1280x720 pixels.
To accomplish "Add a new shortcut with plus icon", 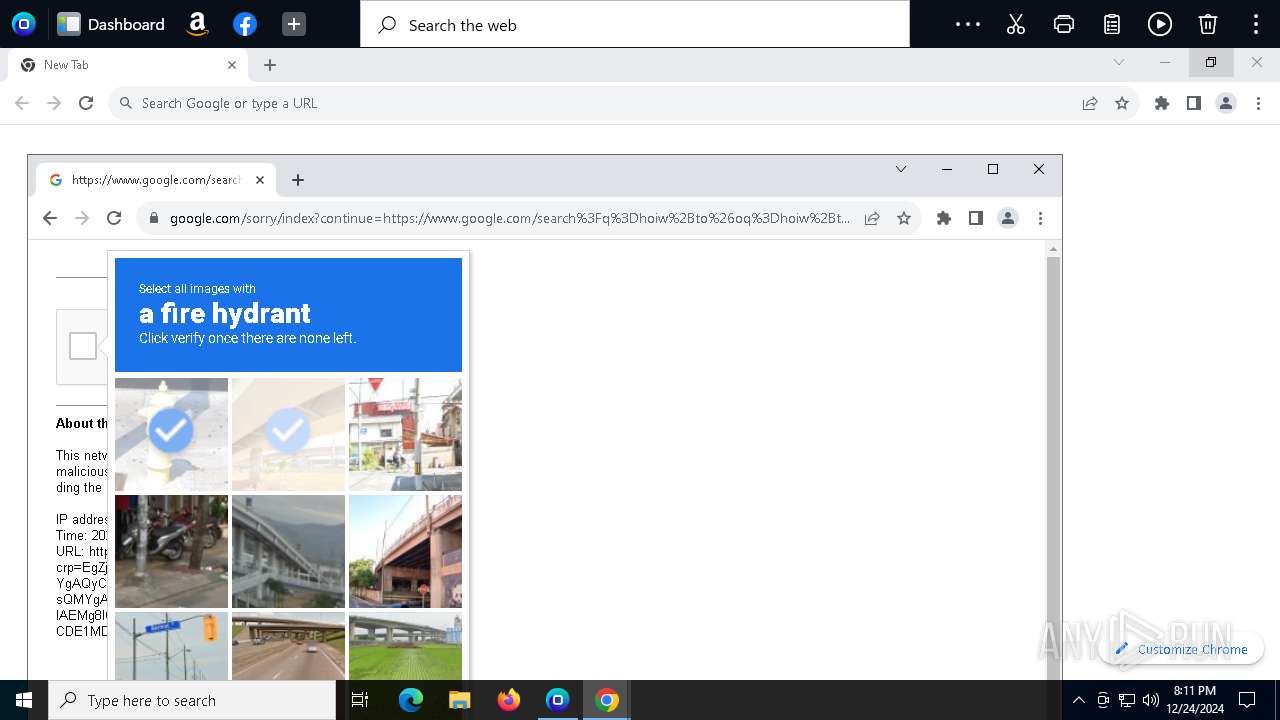I will click(293, 24).
